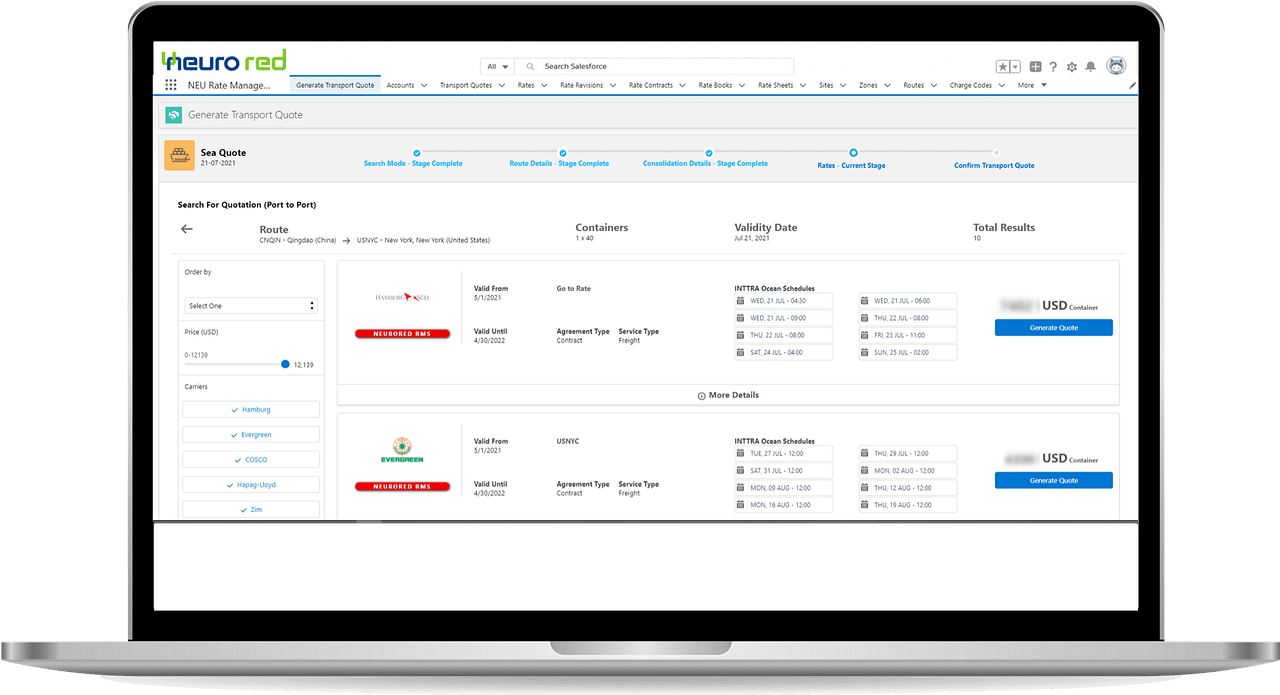Screen dimensions: 1280x695
Task: Open the App Launcher grid icon
Action: [171, 86]
